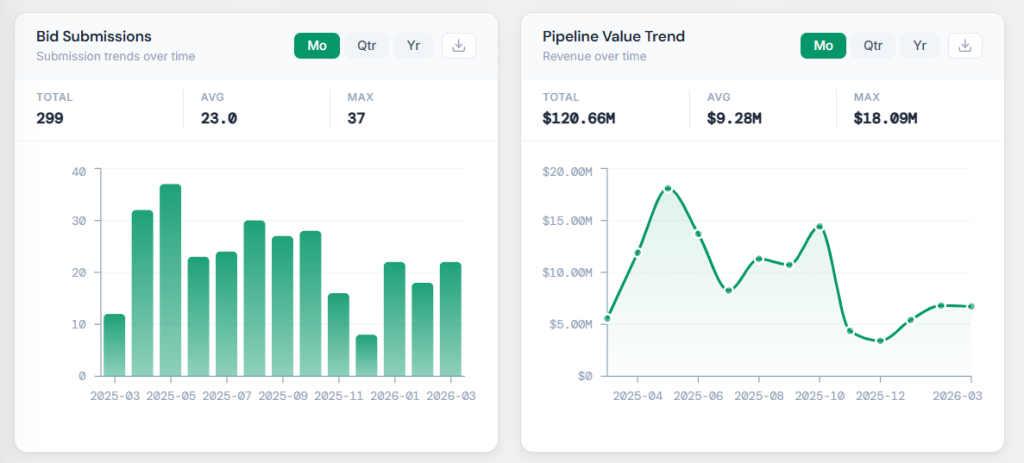
Task: Switch Bid Submissions to Qtr view
Action: pos(366,46)
